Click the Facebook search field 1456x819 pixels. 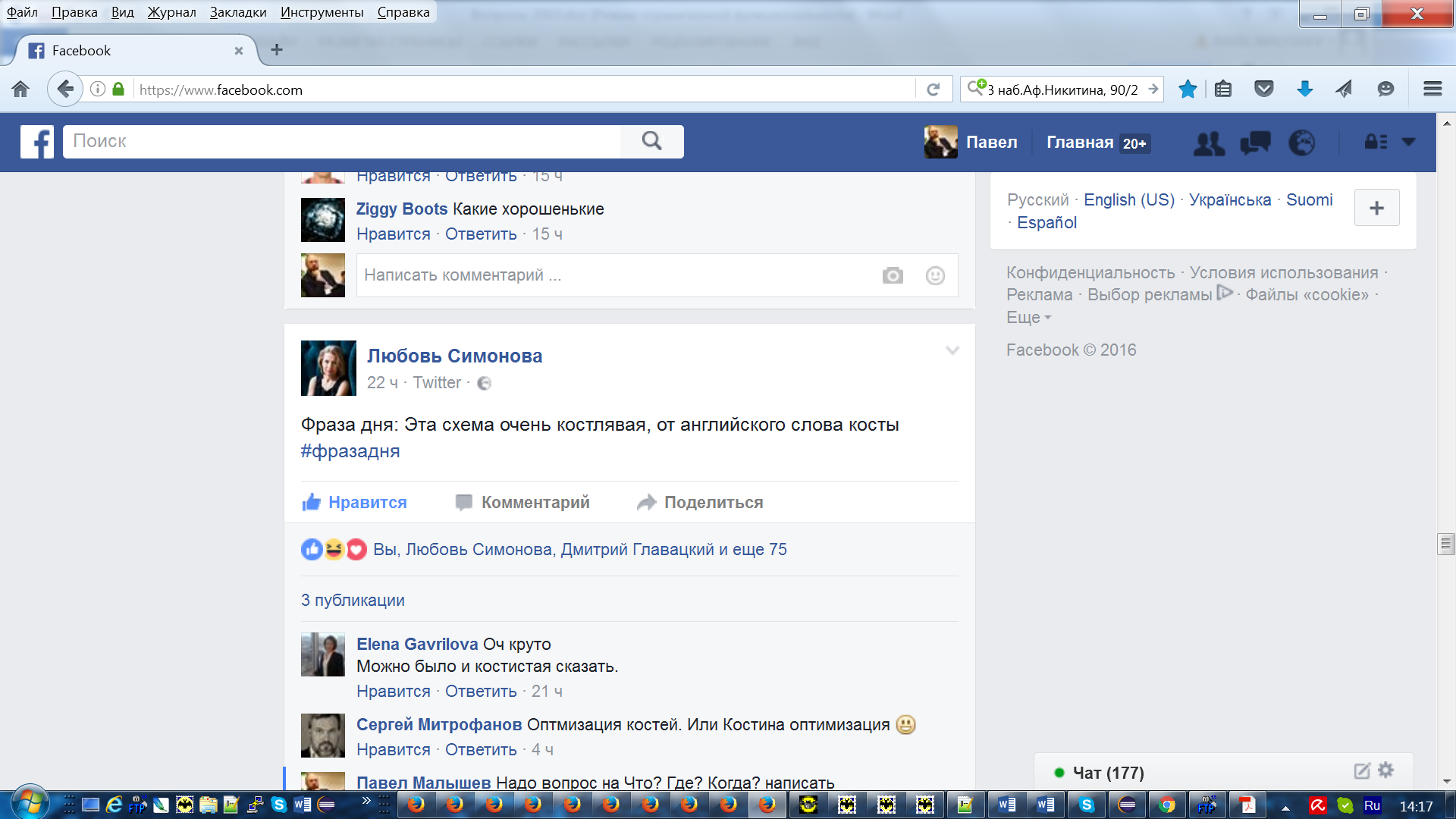341,141
